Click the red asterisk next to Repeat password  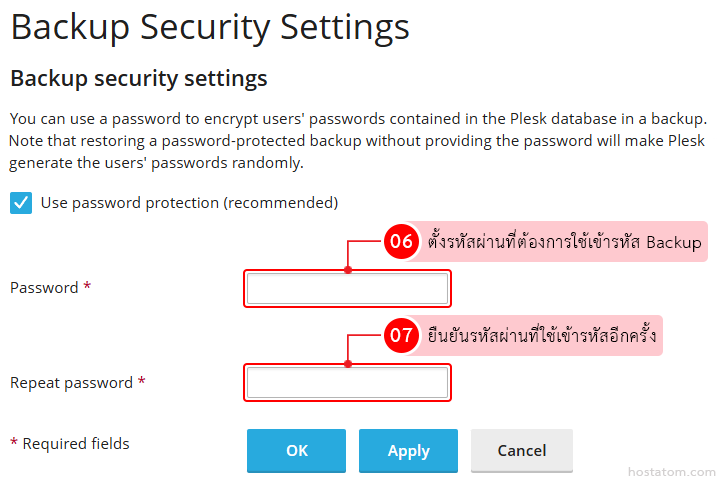(x=142, y=382)
